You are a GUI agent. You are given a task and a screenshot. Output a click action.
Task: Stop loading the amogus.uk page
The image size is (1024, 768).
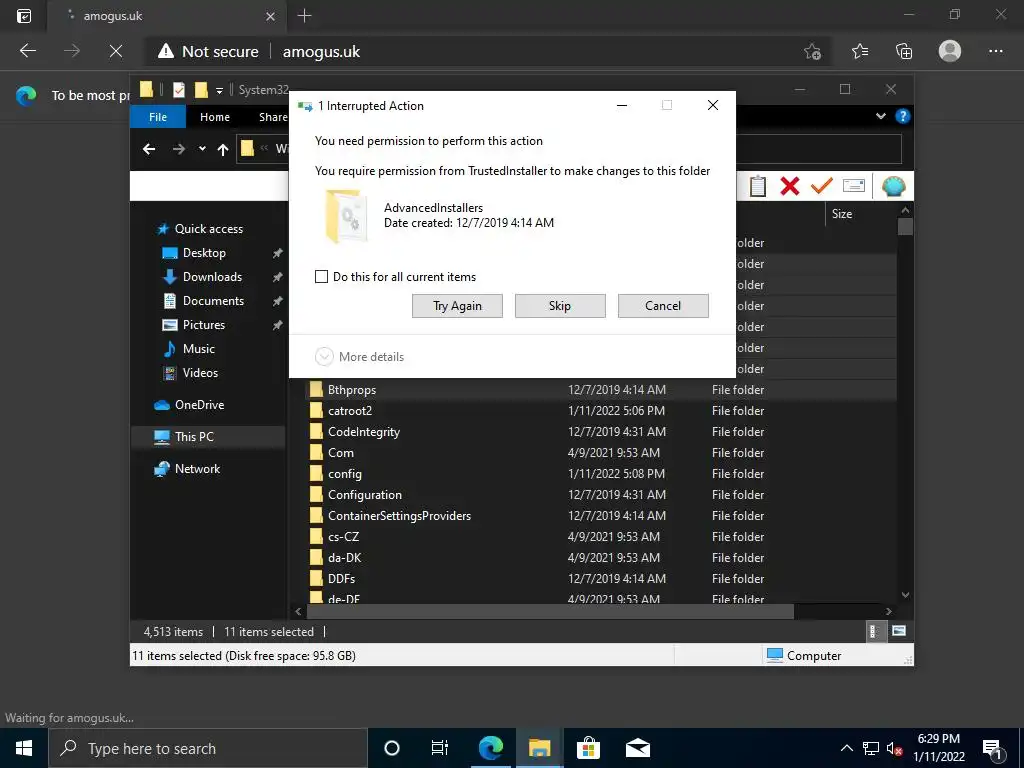pyautogui.click(x=116, y=51)
